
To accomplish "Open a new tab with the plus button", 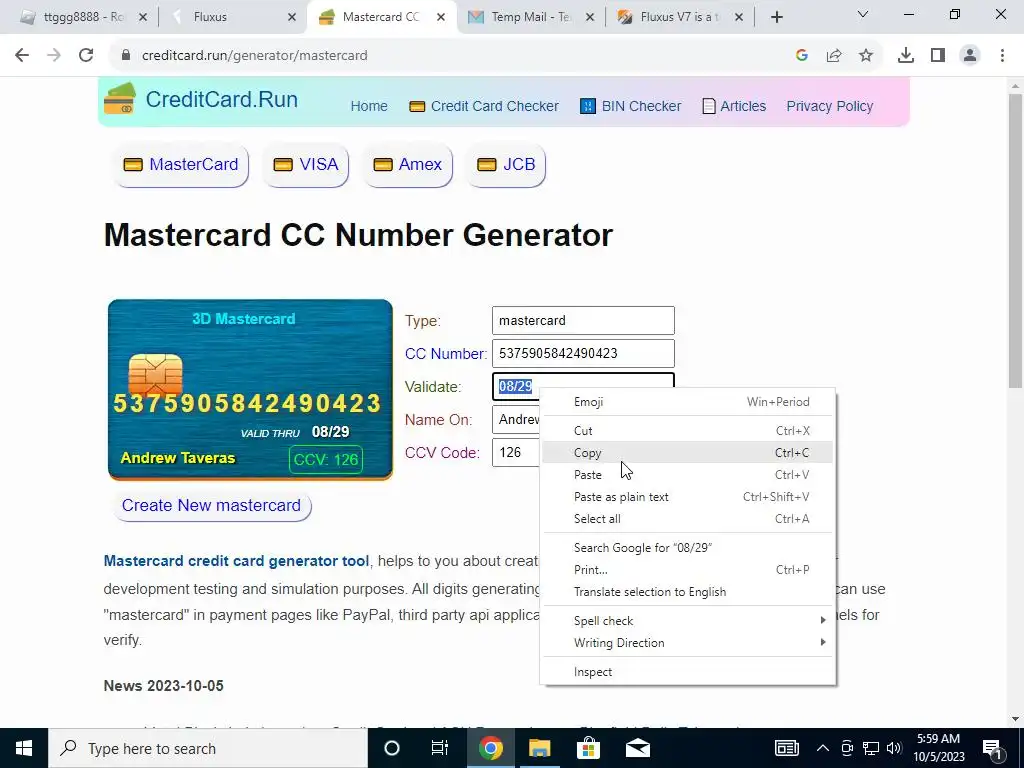I will point(776,17).
